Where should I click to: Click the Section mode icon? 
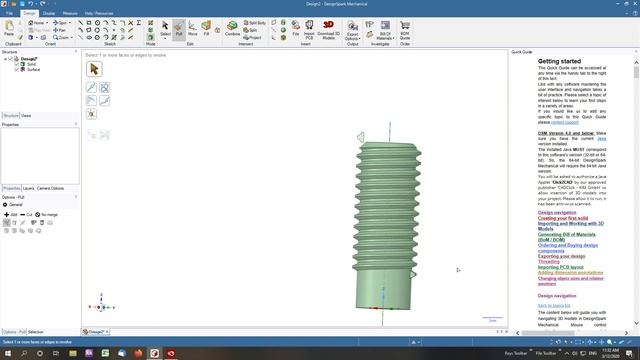point(151,30)
